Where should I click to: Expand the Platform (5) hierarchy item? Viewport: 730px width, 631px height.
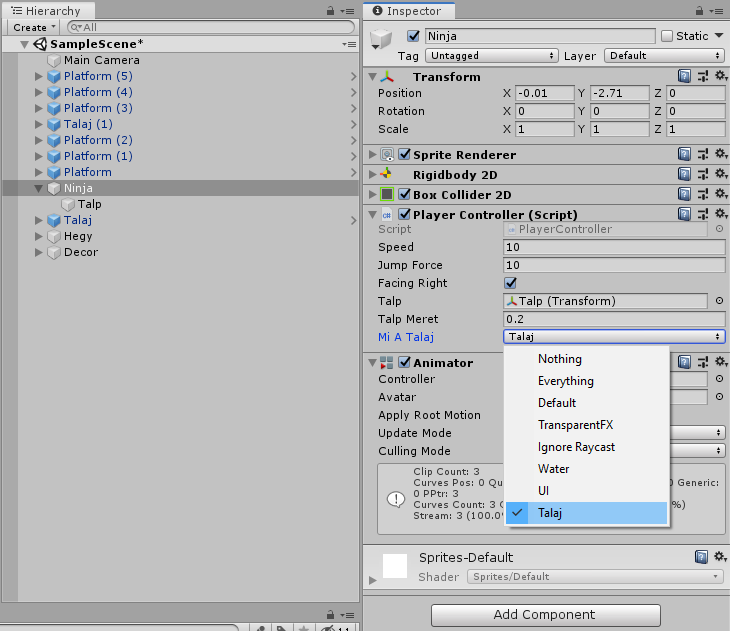[x=39, y=76]
